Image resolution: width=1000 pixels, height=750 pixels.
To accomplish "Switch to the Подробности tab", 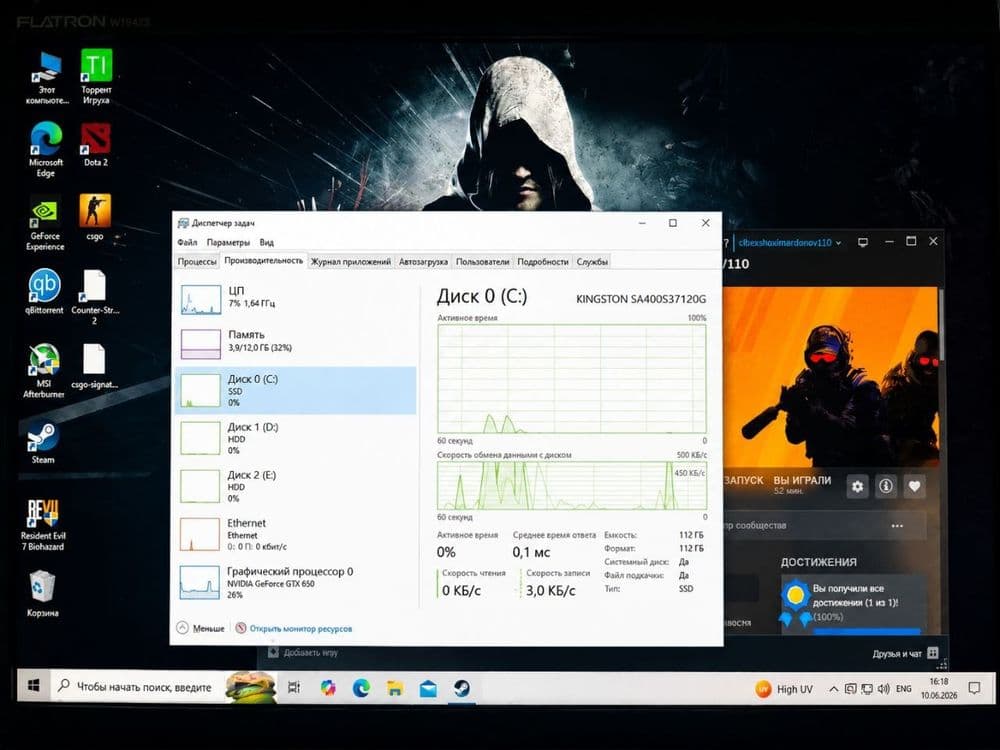I will pyautogui.click(x=543, y=261).
